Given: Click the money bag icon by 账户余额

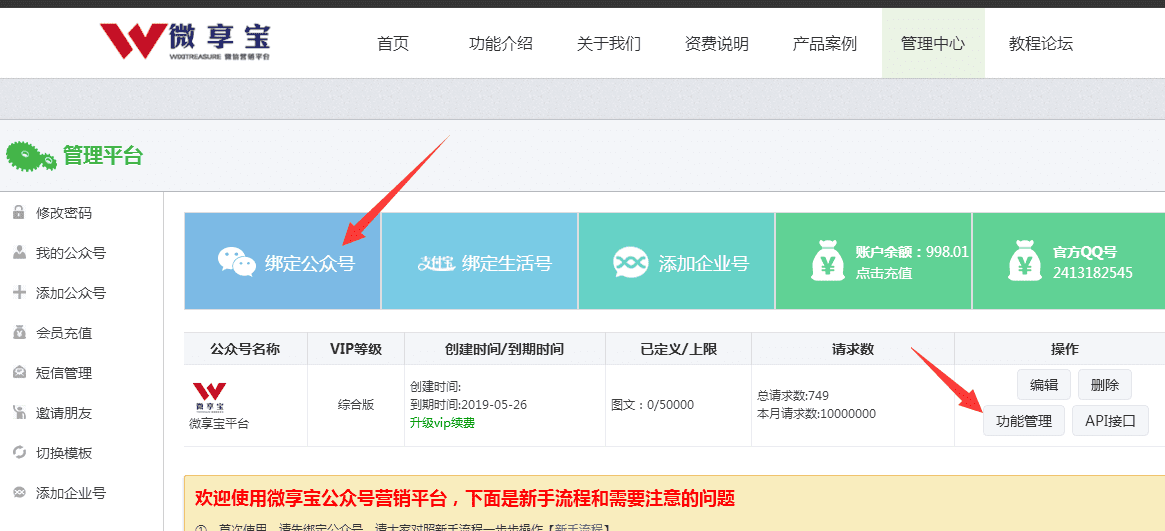Looking at the screenshot, I should click(x=827, y=262).
